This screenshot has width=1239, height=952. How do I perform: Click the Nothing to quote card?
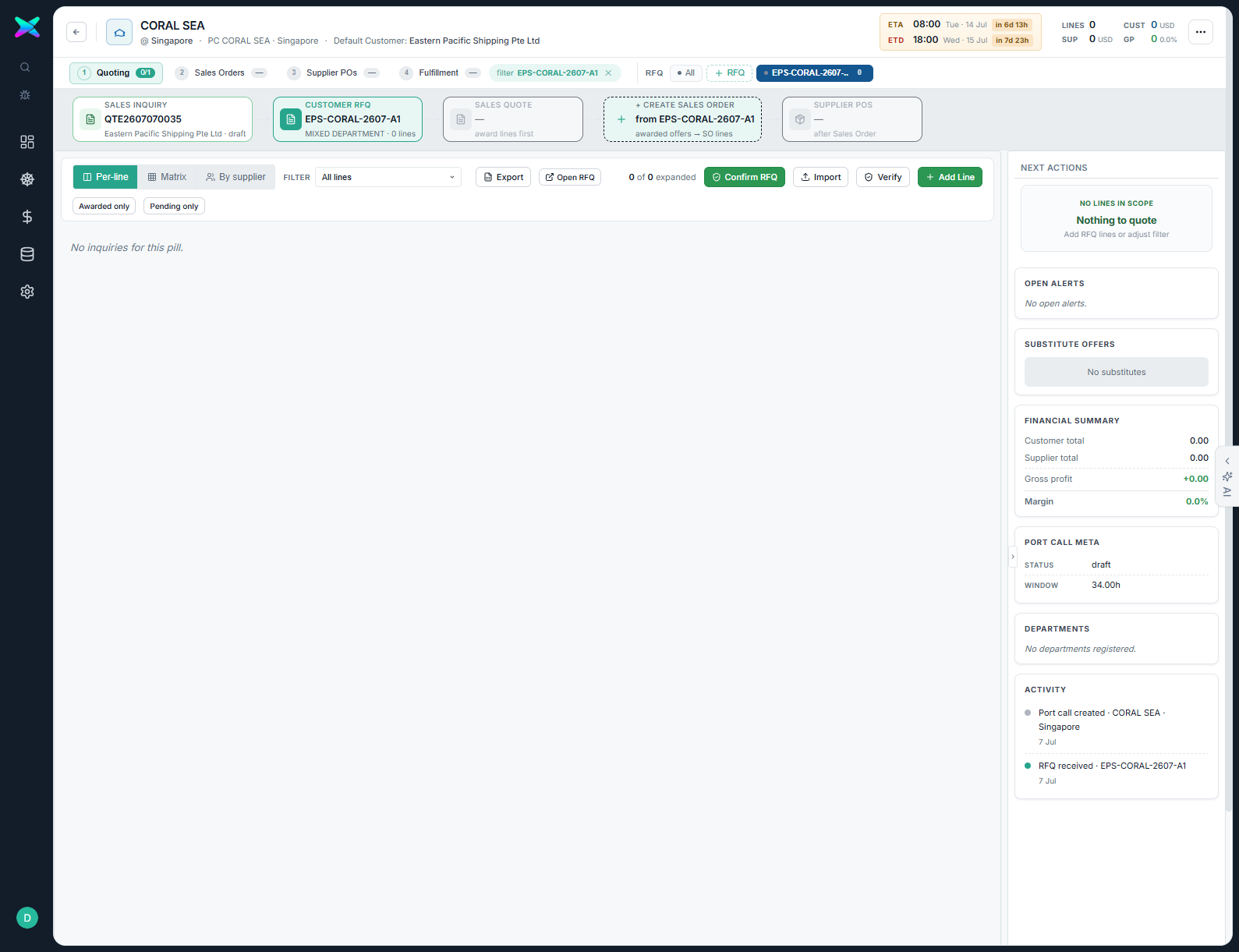click(1117, 218)
